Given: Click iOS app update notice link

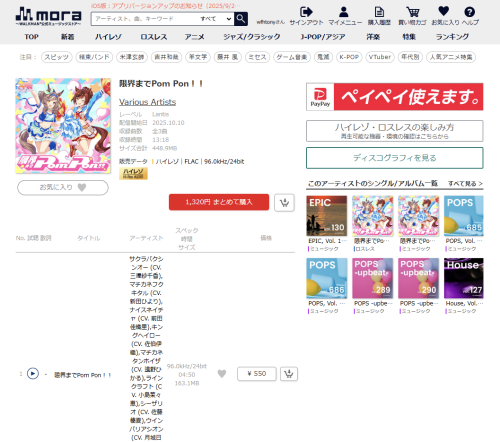Looking at the screenshot, I should pos(165,6).
